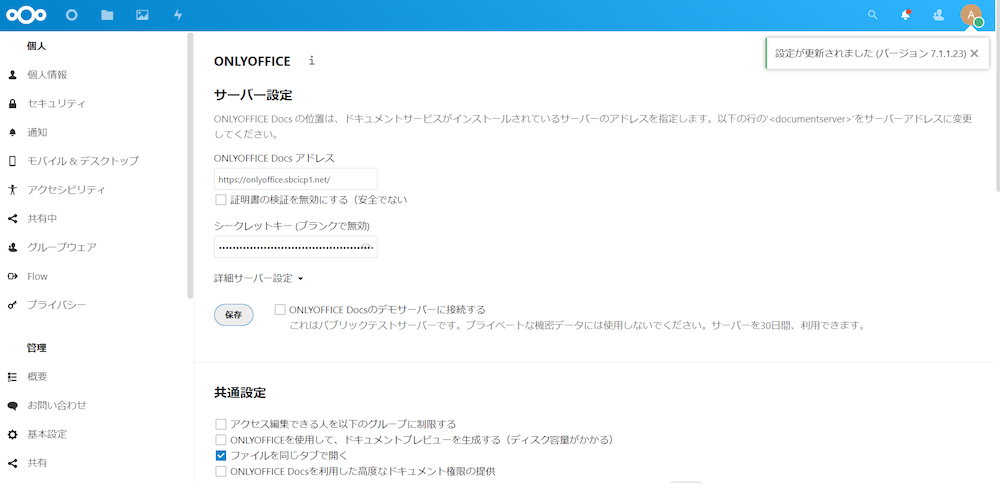Click the シークレットキー input field
Image resolution: width=1000 pixels, height=488 pixels.
[x=296, y=247]
